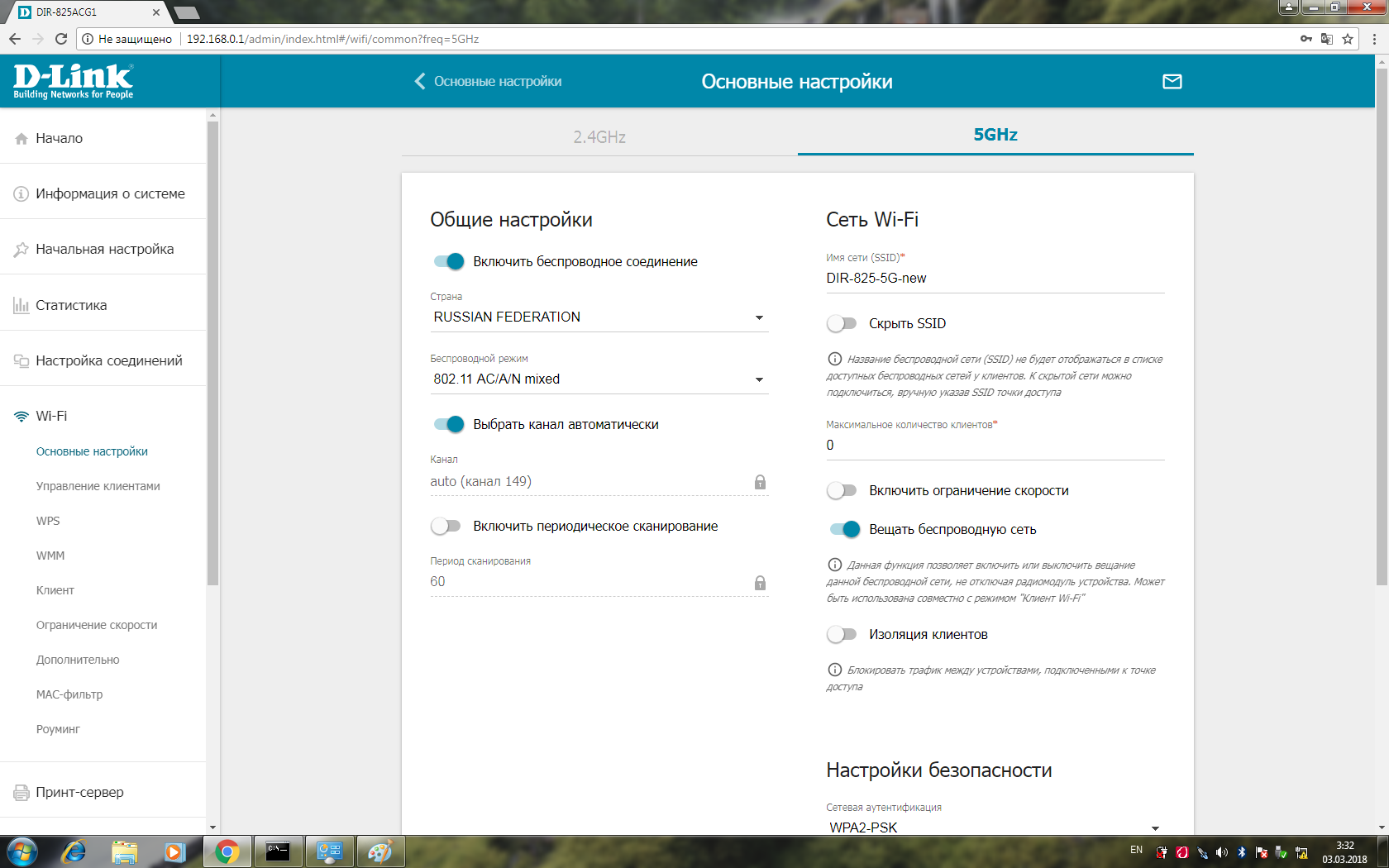
Task: Bookmark page with the star icon
Action: point(1348,39)
